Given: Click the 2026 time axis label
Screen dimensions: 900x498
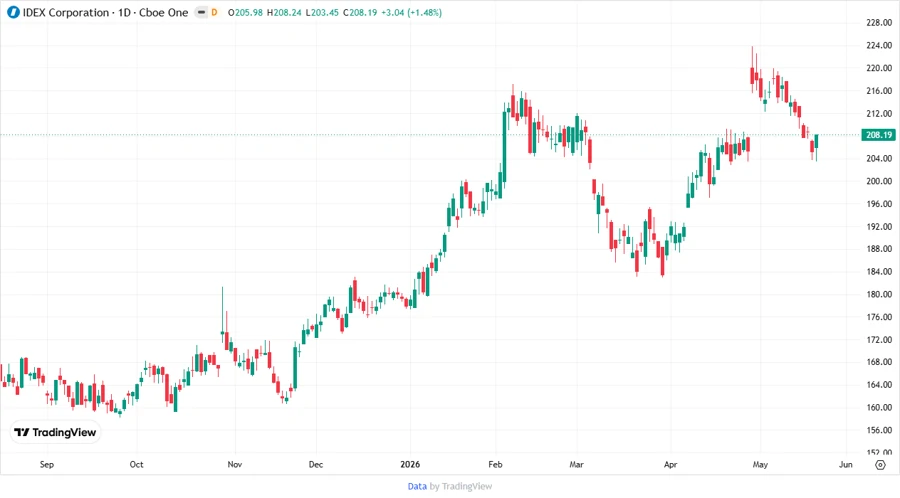Looking at the screenshot, I should (x=410, y=464).
